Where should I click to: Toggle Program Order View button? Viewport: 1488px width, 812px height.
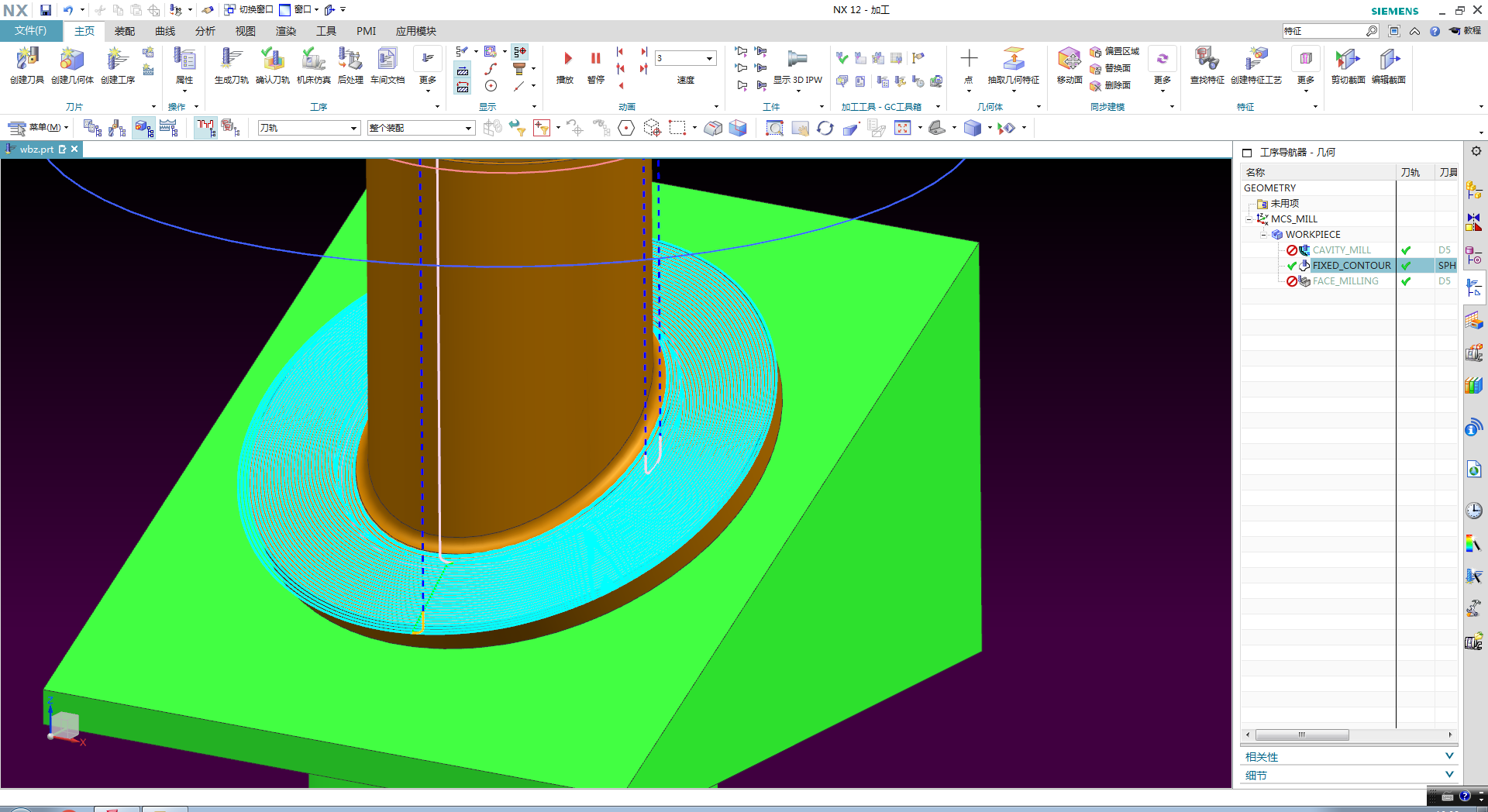92,129
